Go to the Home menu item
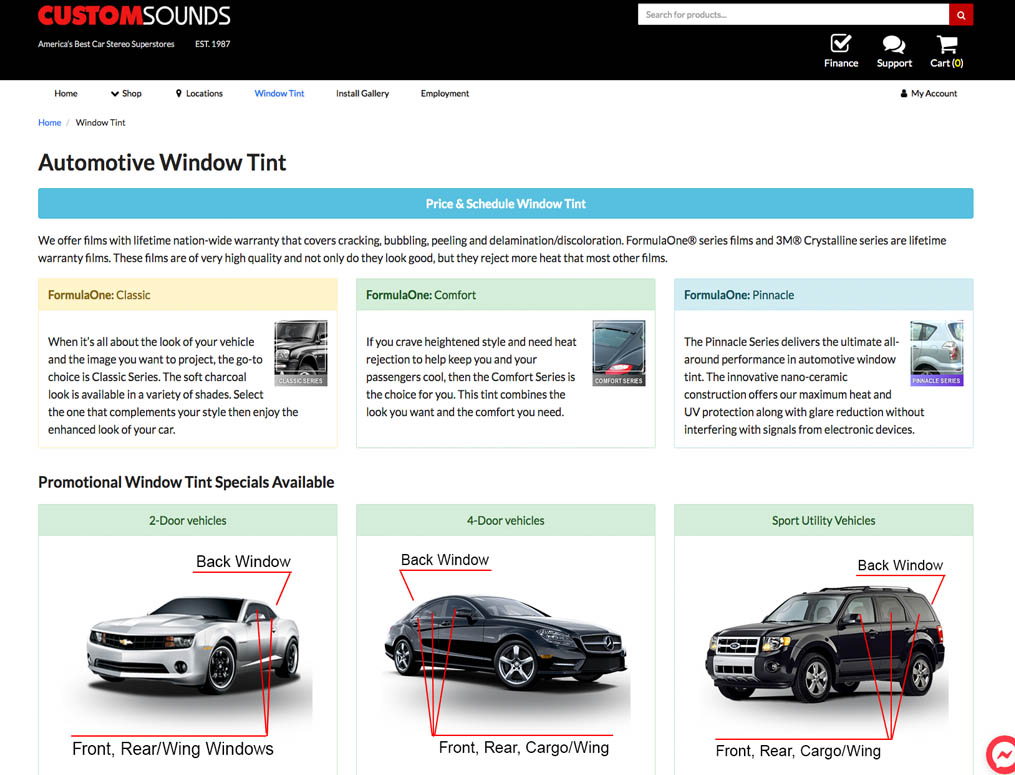The image size is (1015, 775). tap(66, 93)
